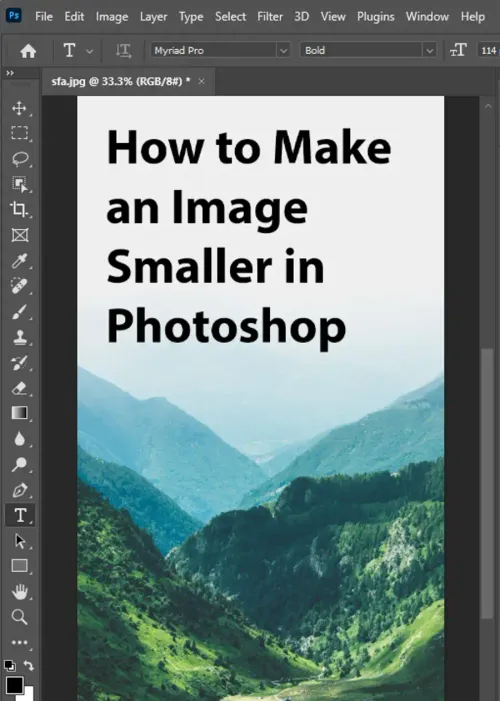Expand the toolbar with double-arrow
The width and height of the screenshot is (500, 701).
coord(10,73)
